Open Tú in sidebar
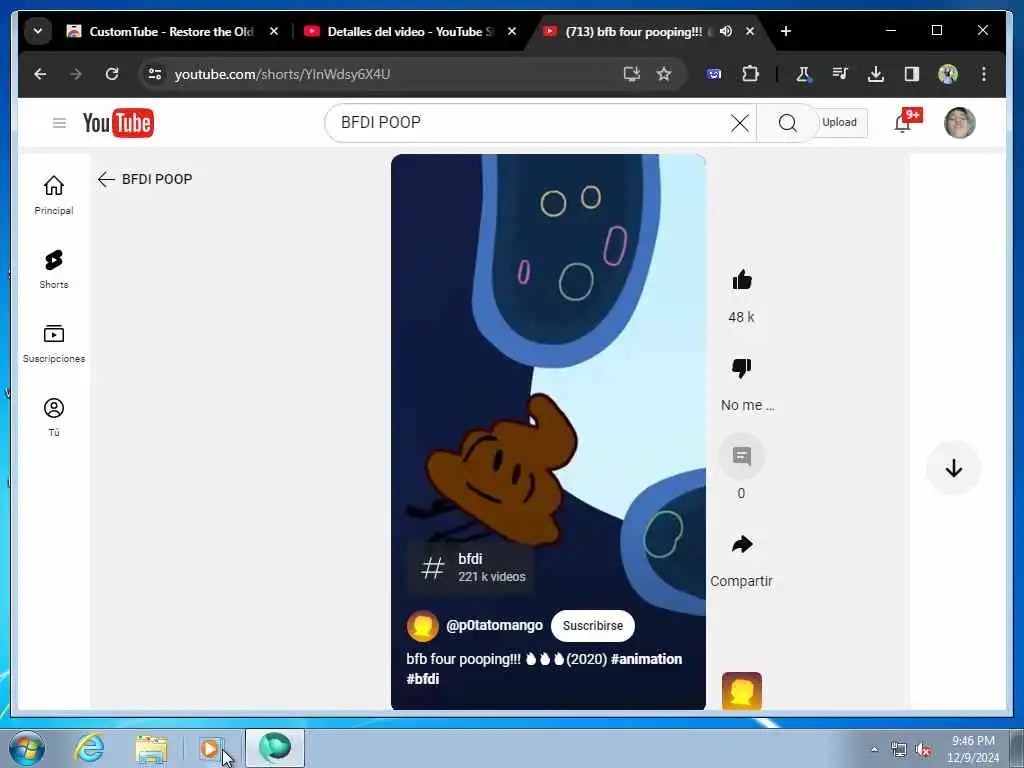Image resolution: width=1024 pixels, height=768 pixels. click(54, 417)
